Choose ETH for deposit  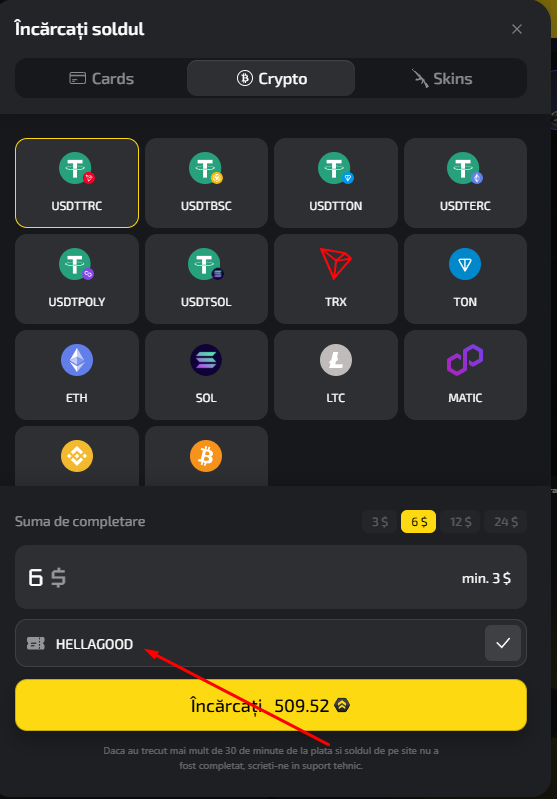(77, 375)
